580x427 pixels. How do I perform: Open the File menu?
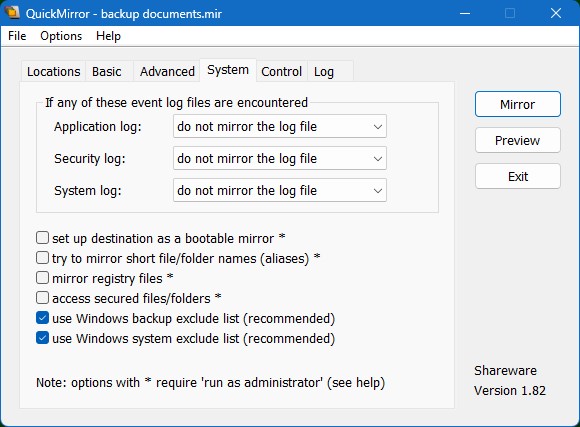click(x=17, y=36)
